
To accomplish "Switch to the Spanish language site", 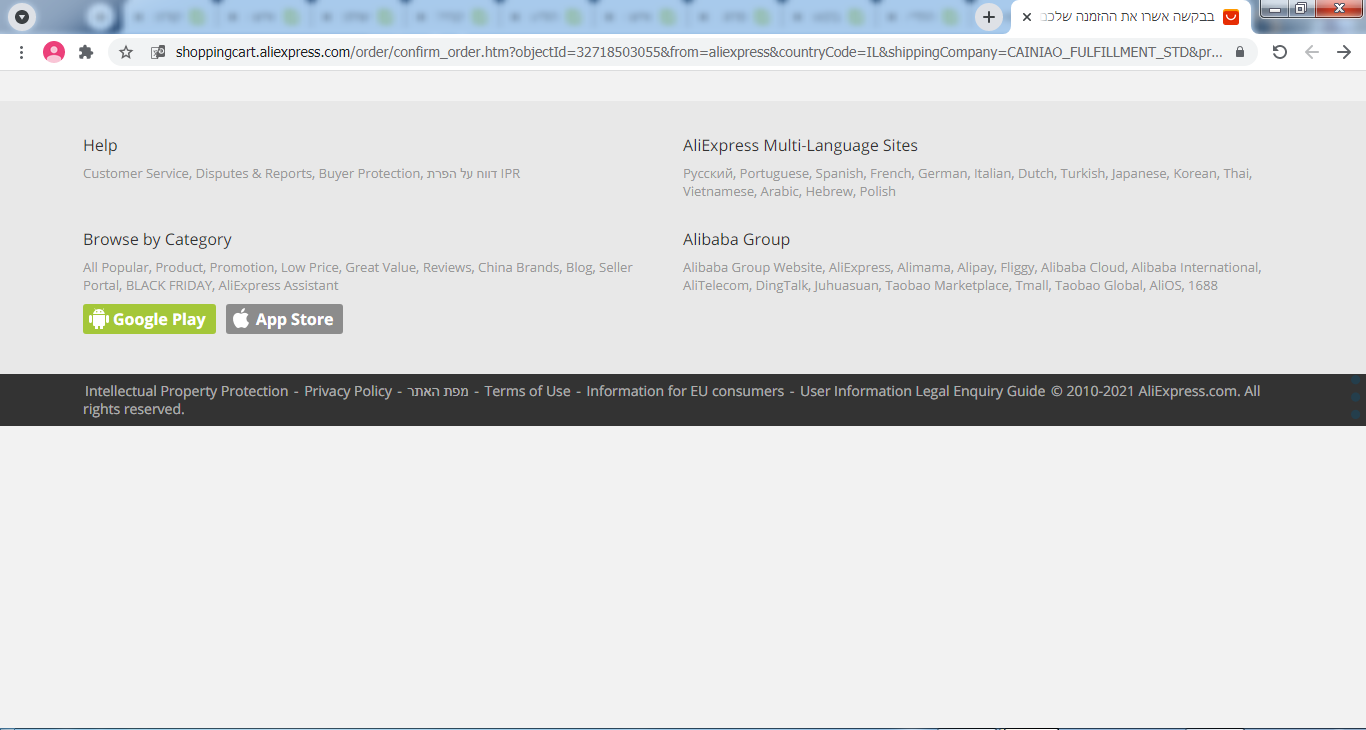I will (839, 173).
